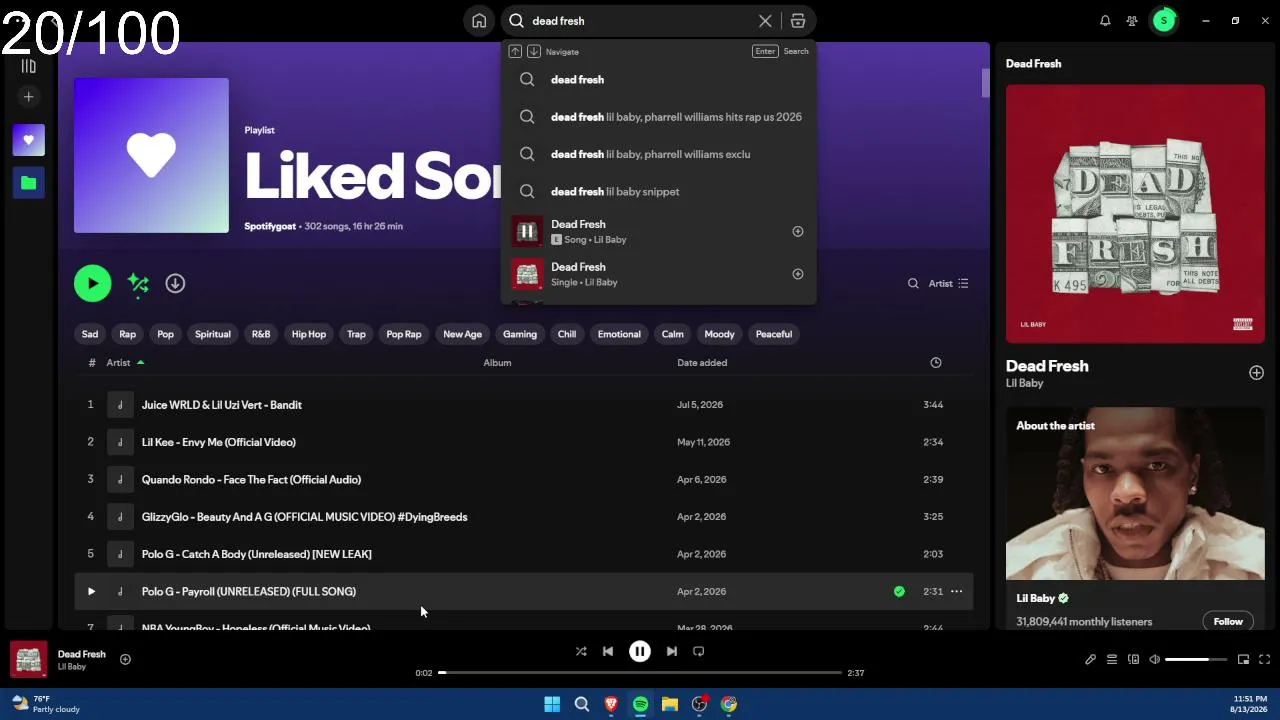The height and width of the screenshot is (720, 1280).
Task: Open the play queue
Action: pos(1112,660)
